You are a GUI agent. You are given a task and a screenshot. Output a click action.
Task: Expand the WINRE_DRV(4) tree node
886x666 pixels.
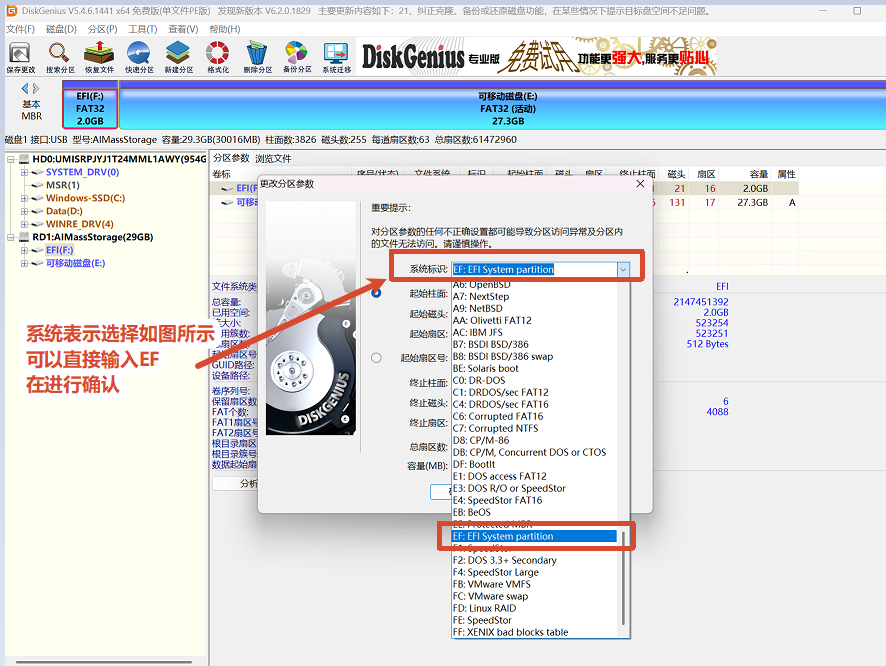click(x=24, y=224)
